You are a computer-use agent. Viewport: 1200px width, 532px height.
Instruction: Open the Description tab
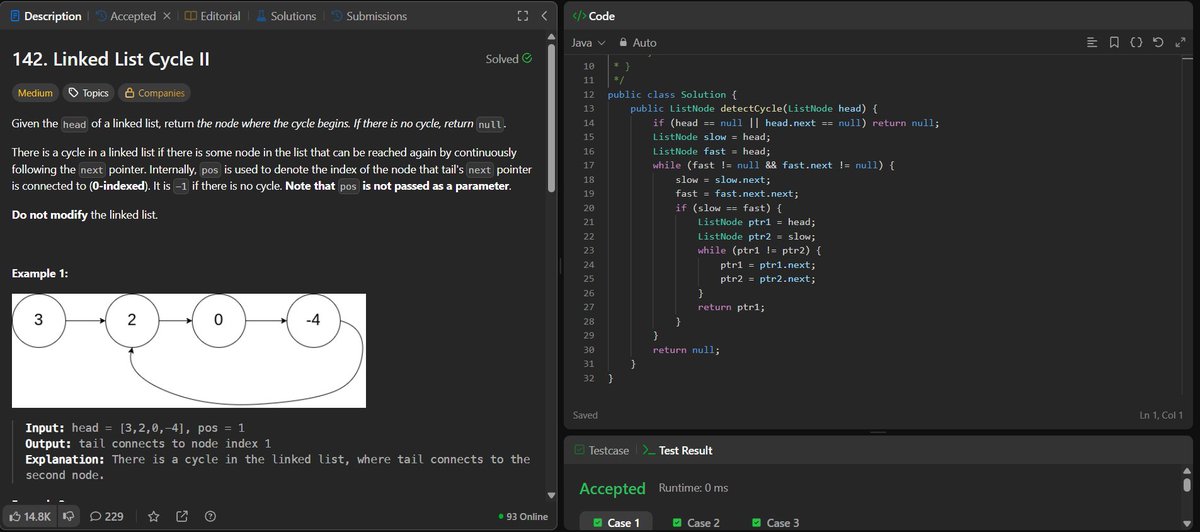pos(46,16)
